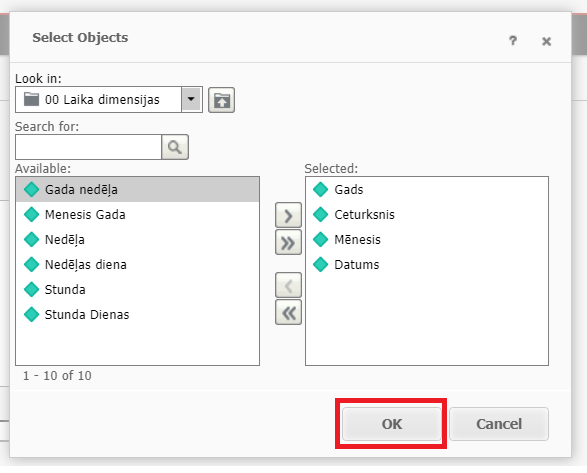Select Mēnesis in Selected list
The height and width of the screenshot is (473, 587).
tap(427, 240)
